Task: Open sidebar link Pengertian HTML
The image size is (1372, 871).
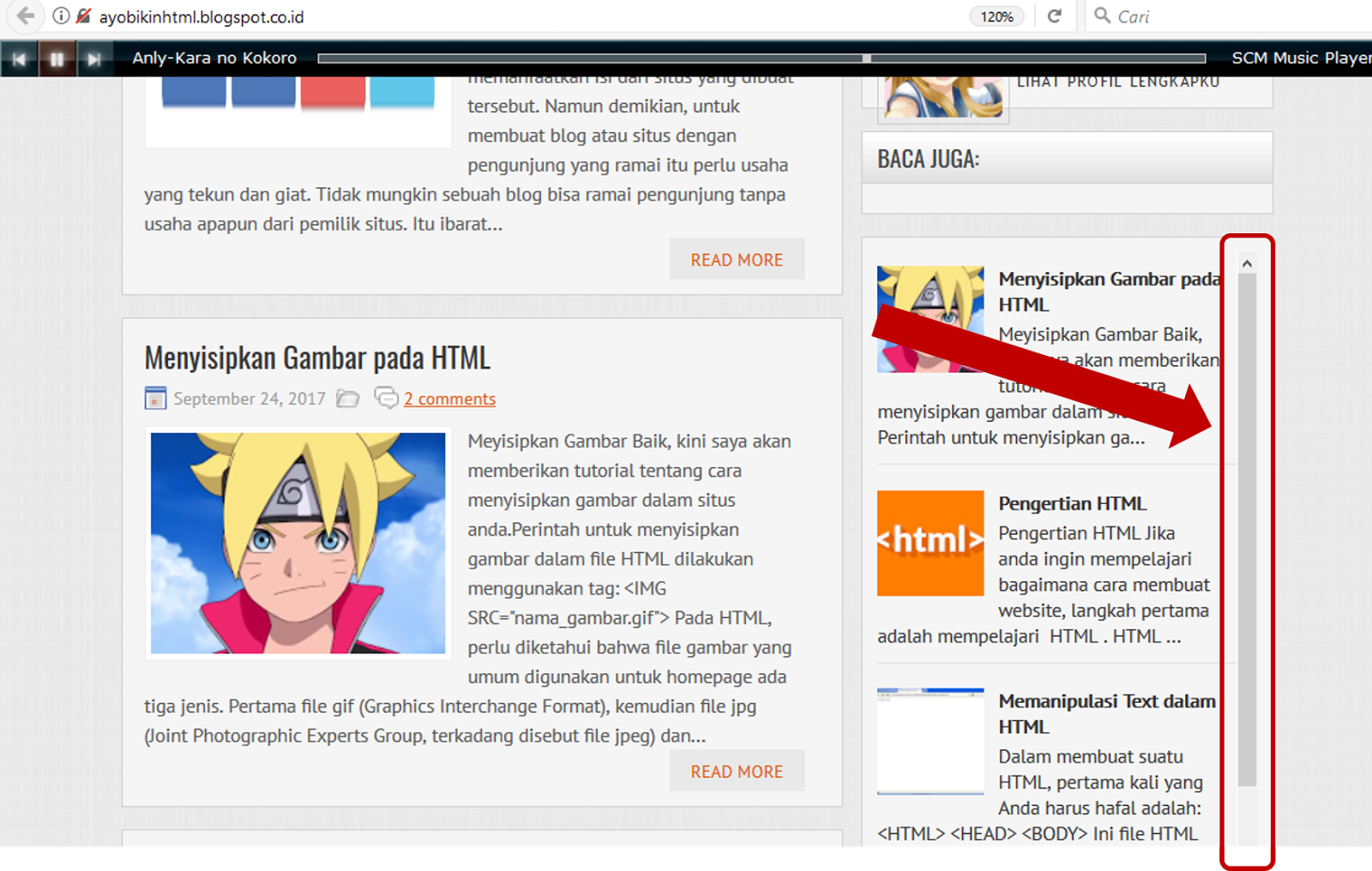Action: pos(1072,503)
